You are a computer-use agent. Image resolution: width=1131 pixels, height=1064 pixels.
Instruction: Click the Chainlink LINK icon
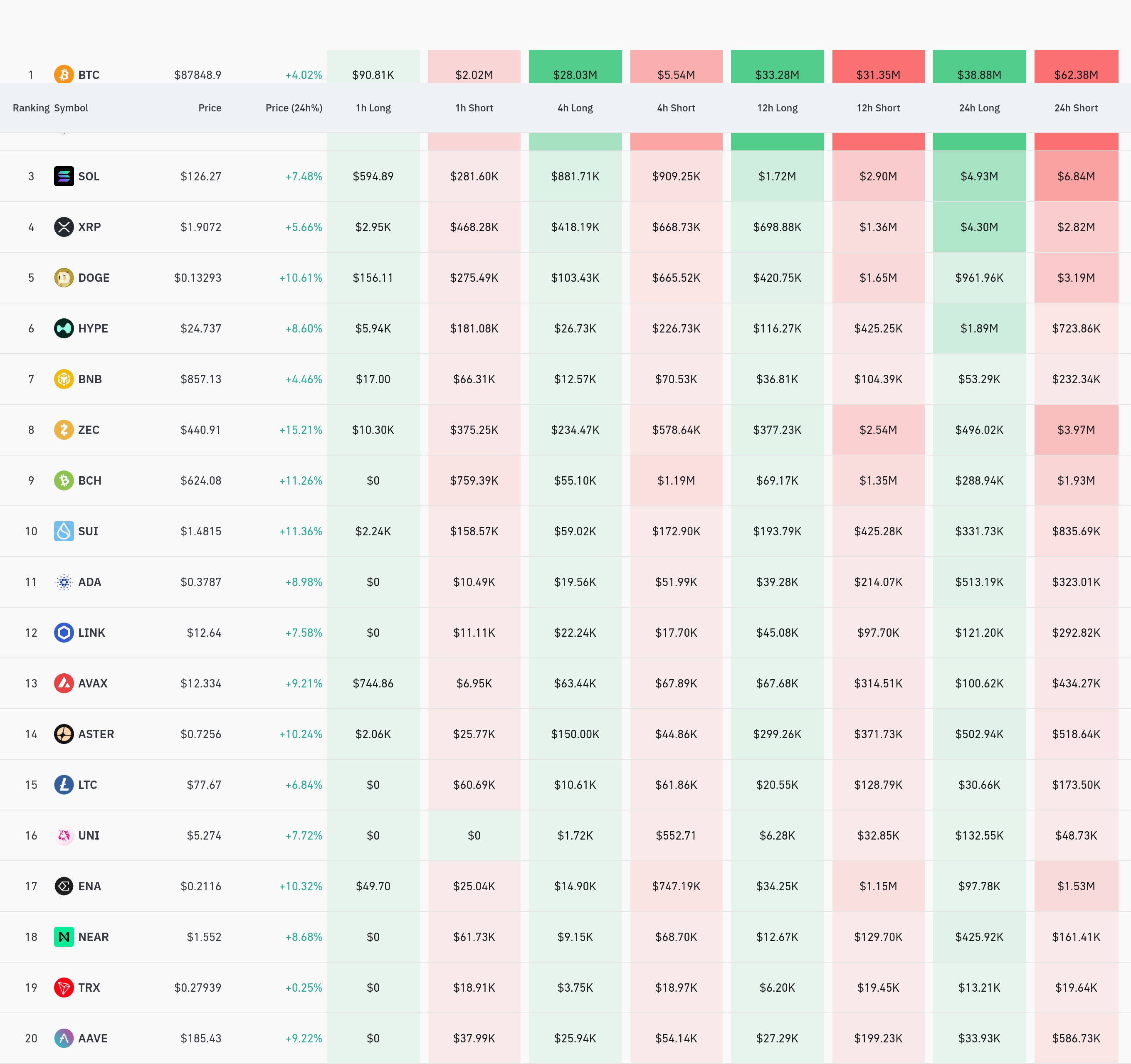point(64,632)
